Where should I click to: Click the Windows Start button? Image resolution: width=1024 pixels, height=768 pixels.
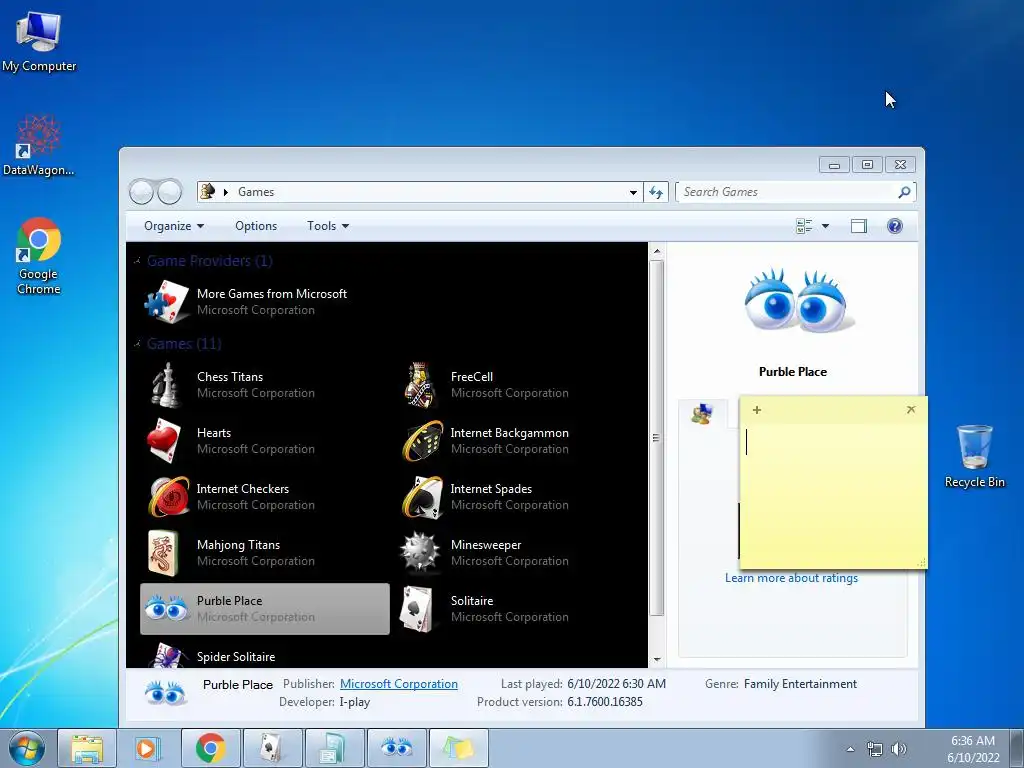pyautogui.click(x=27, y=748)
